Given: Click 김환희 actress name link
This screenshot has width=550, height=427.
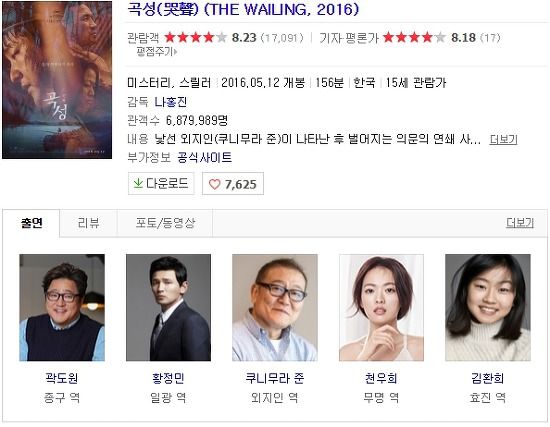Looking at the screenshot, I should point(488,378).
